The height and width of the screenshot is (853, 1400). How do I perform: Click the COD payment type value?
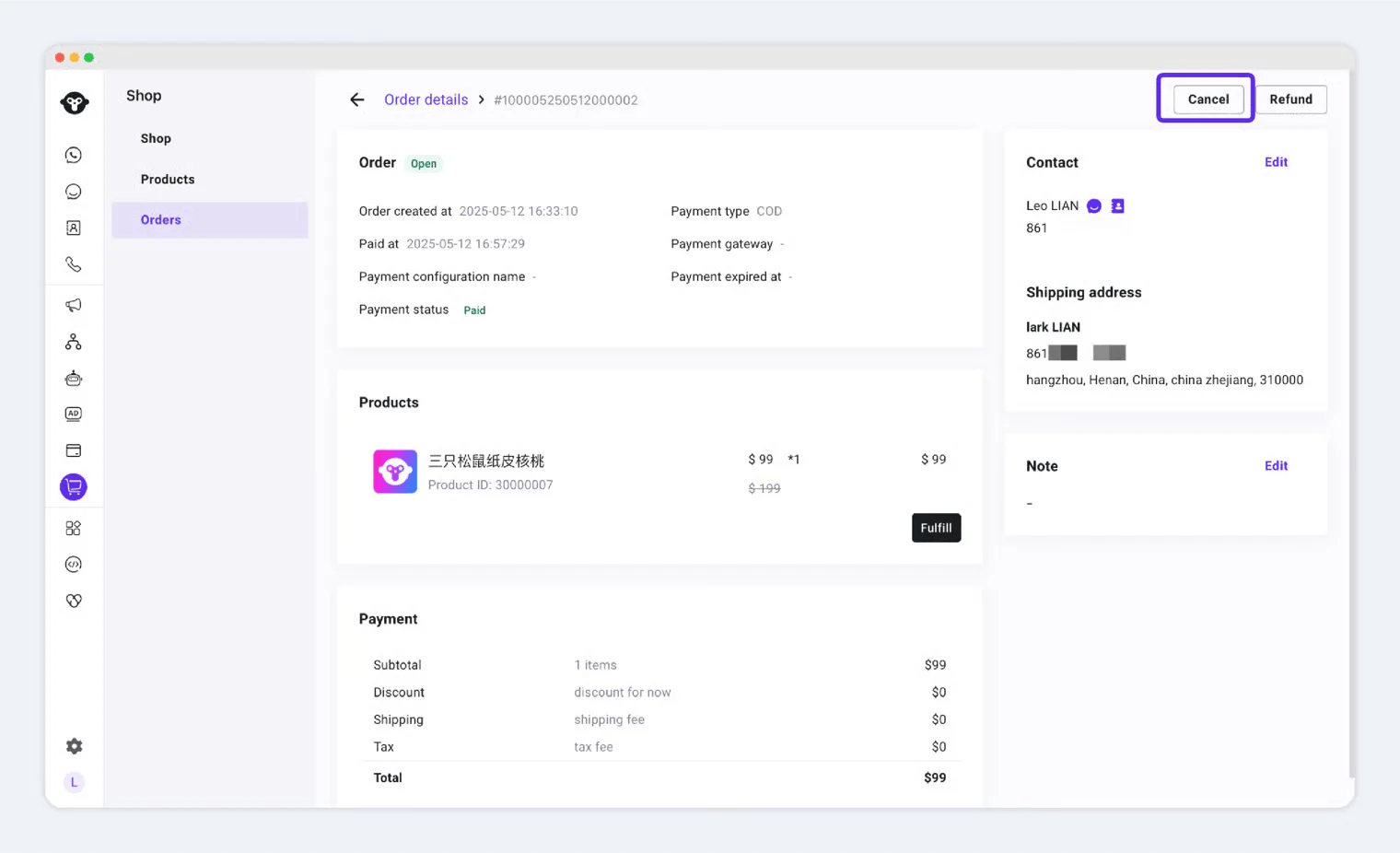coord(769,211)
